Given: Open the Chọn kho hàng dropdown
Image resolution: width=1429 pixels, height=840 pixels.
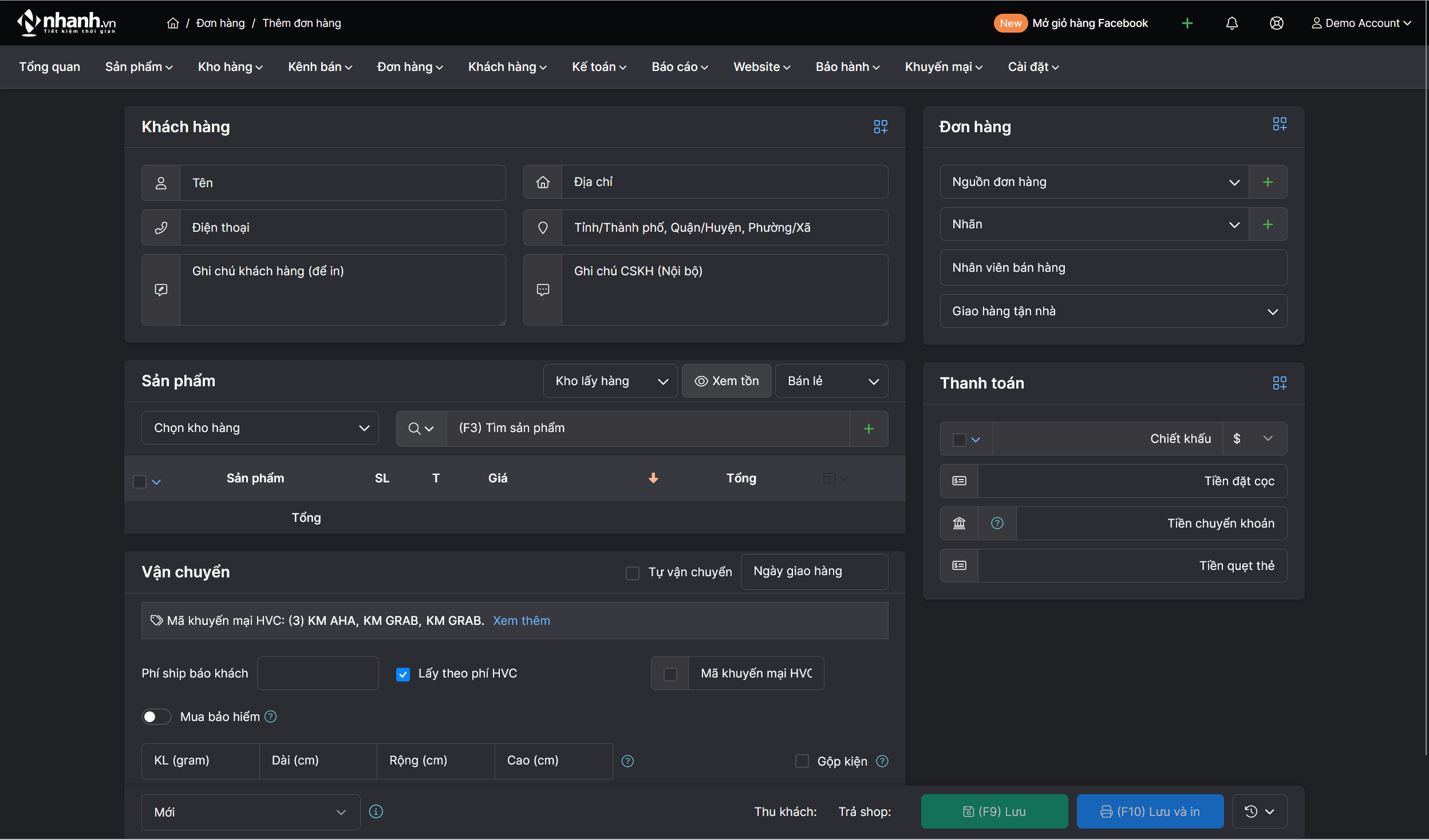Looking at the screenshot, I should point(260,428).
